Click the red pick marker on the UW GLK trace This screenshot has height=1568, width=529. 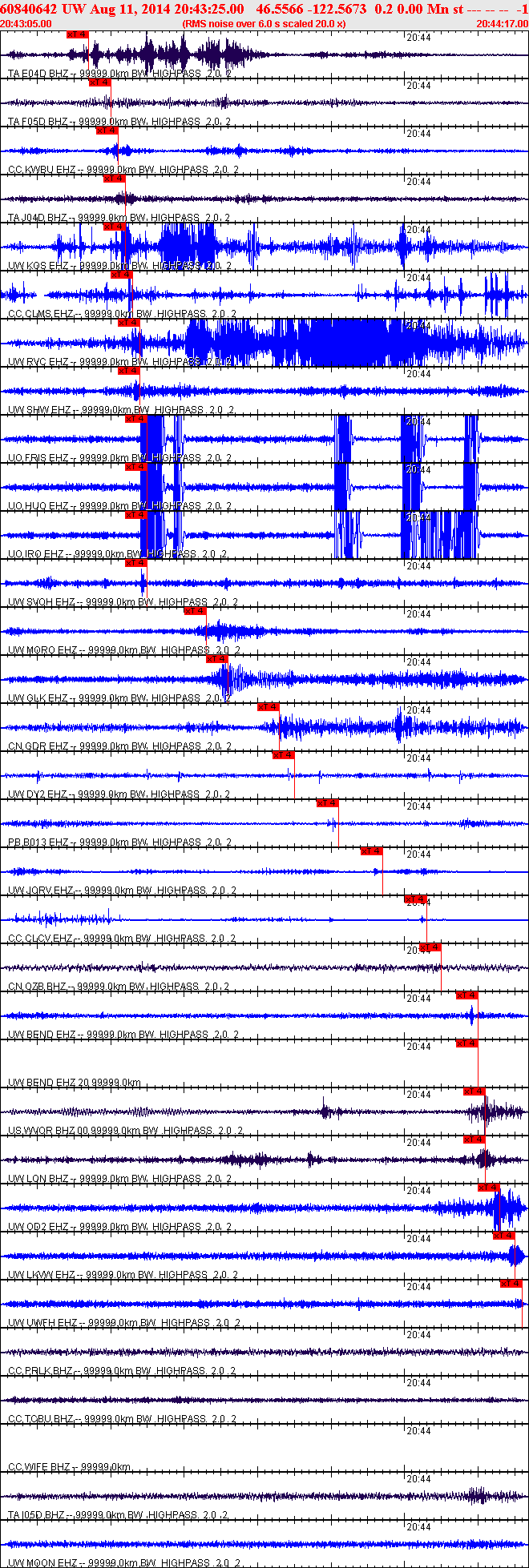coord(217,659)
